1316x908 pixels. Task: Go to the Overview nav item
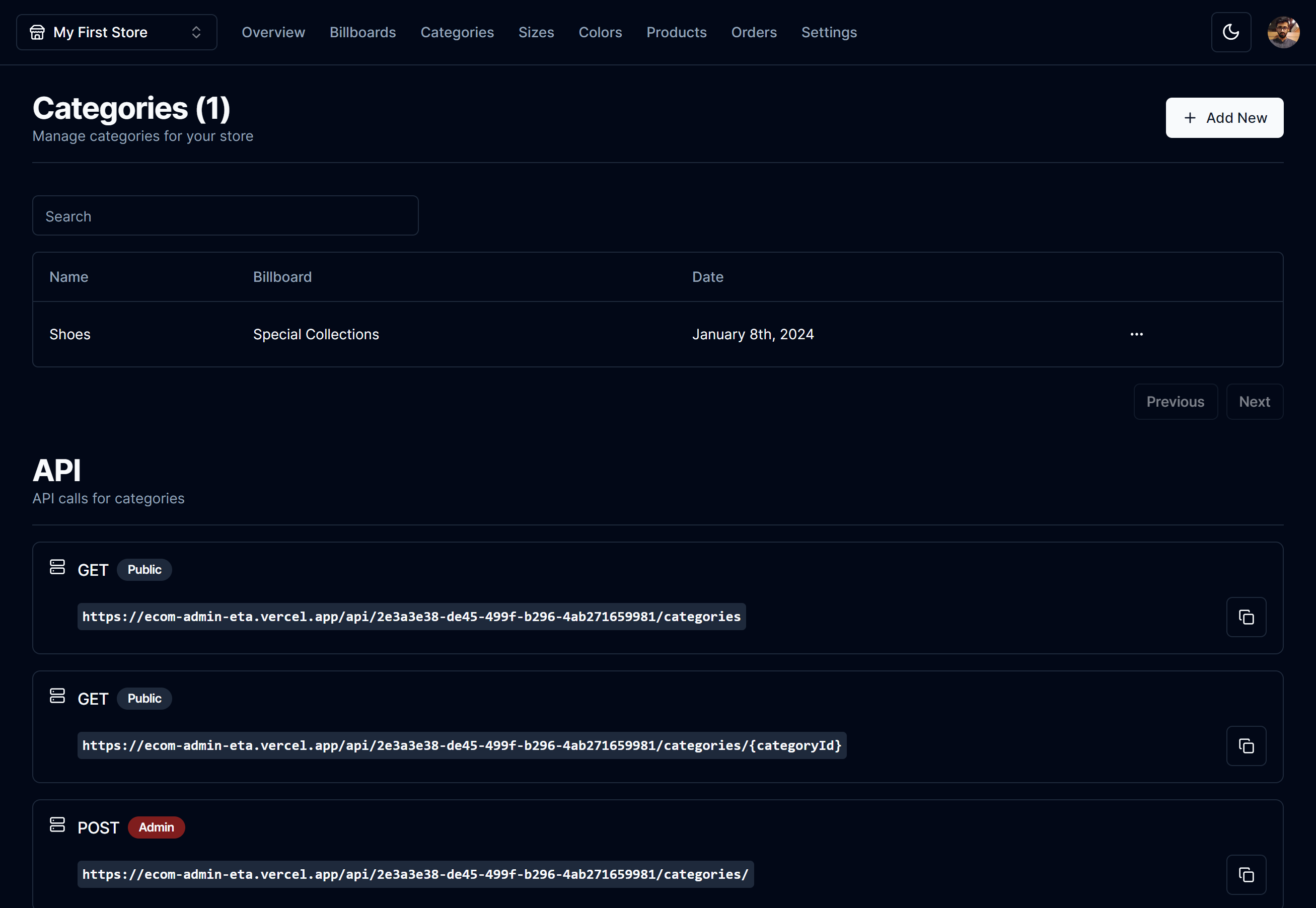coord(273,32)
